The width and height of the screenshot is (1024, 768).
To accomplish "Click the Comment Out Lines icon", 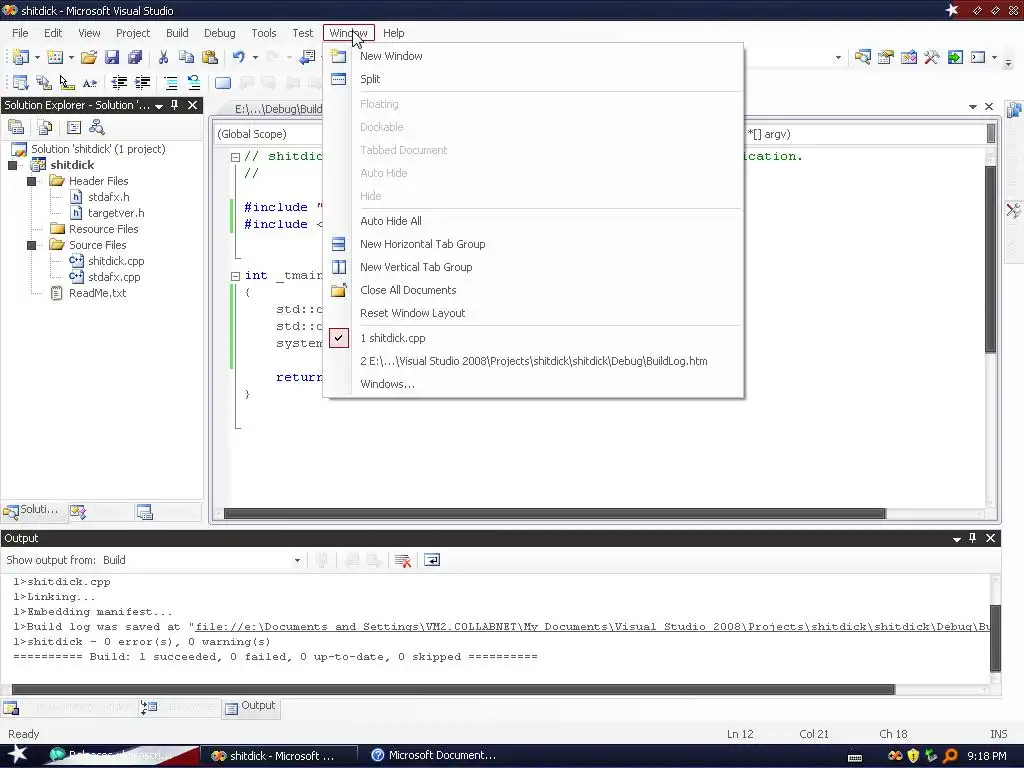I will [170, 82].
